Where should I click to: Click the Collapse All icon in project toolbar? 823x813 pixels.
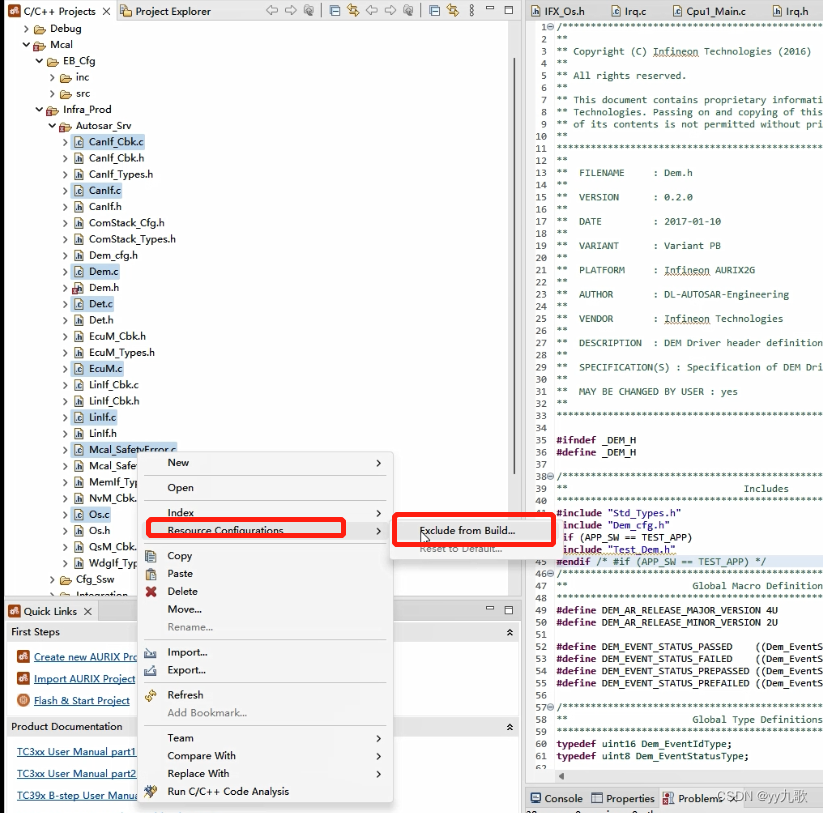335,11
